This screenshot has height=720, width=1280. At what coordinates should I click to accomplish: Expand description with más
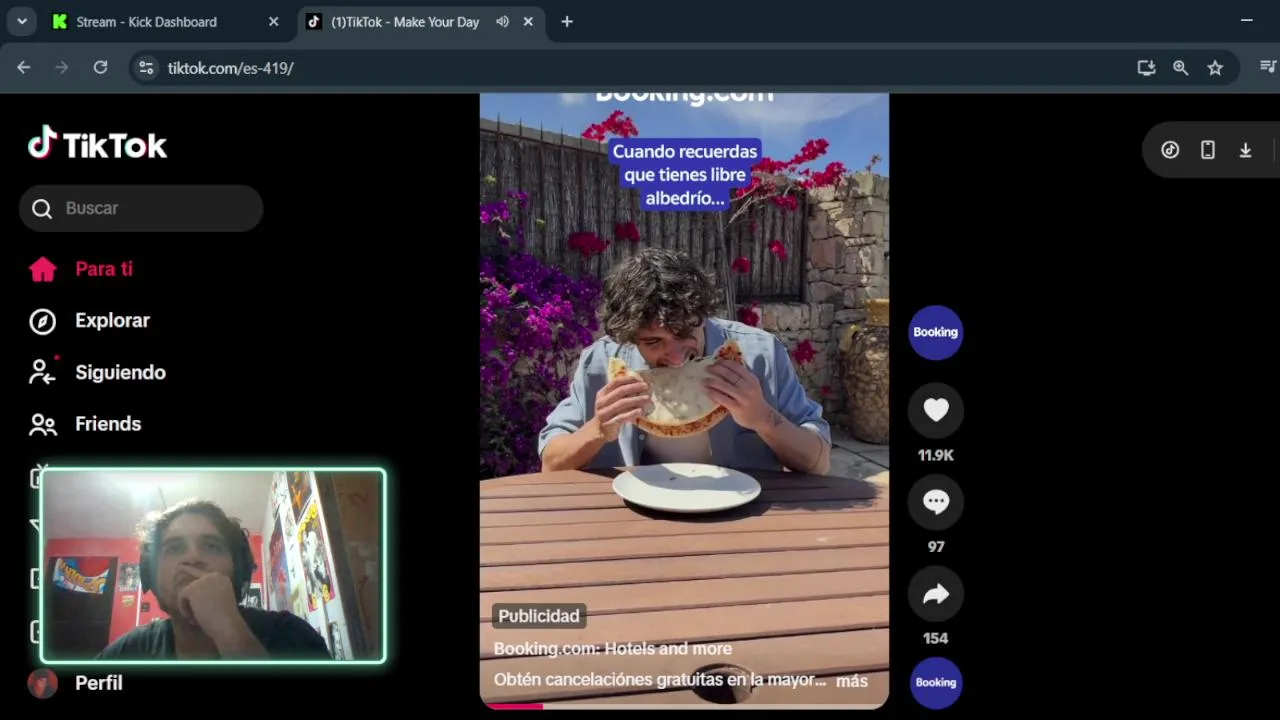(x=852, y=680)
